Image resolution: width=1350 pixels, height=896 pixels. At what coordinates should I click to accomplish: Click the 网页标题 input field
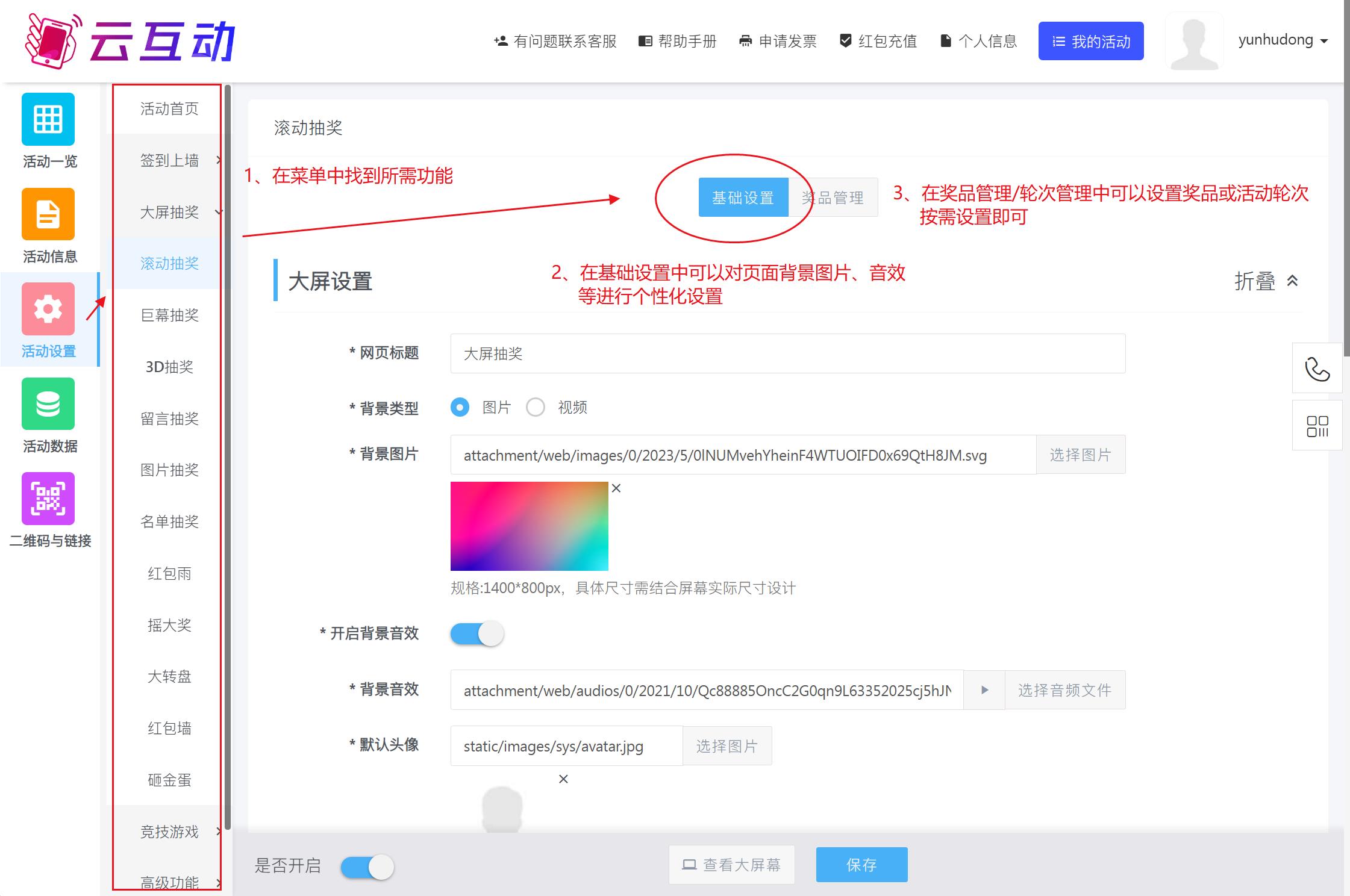point(787,353)
